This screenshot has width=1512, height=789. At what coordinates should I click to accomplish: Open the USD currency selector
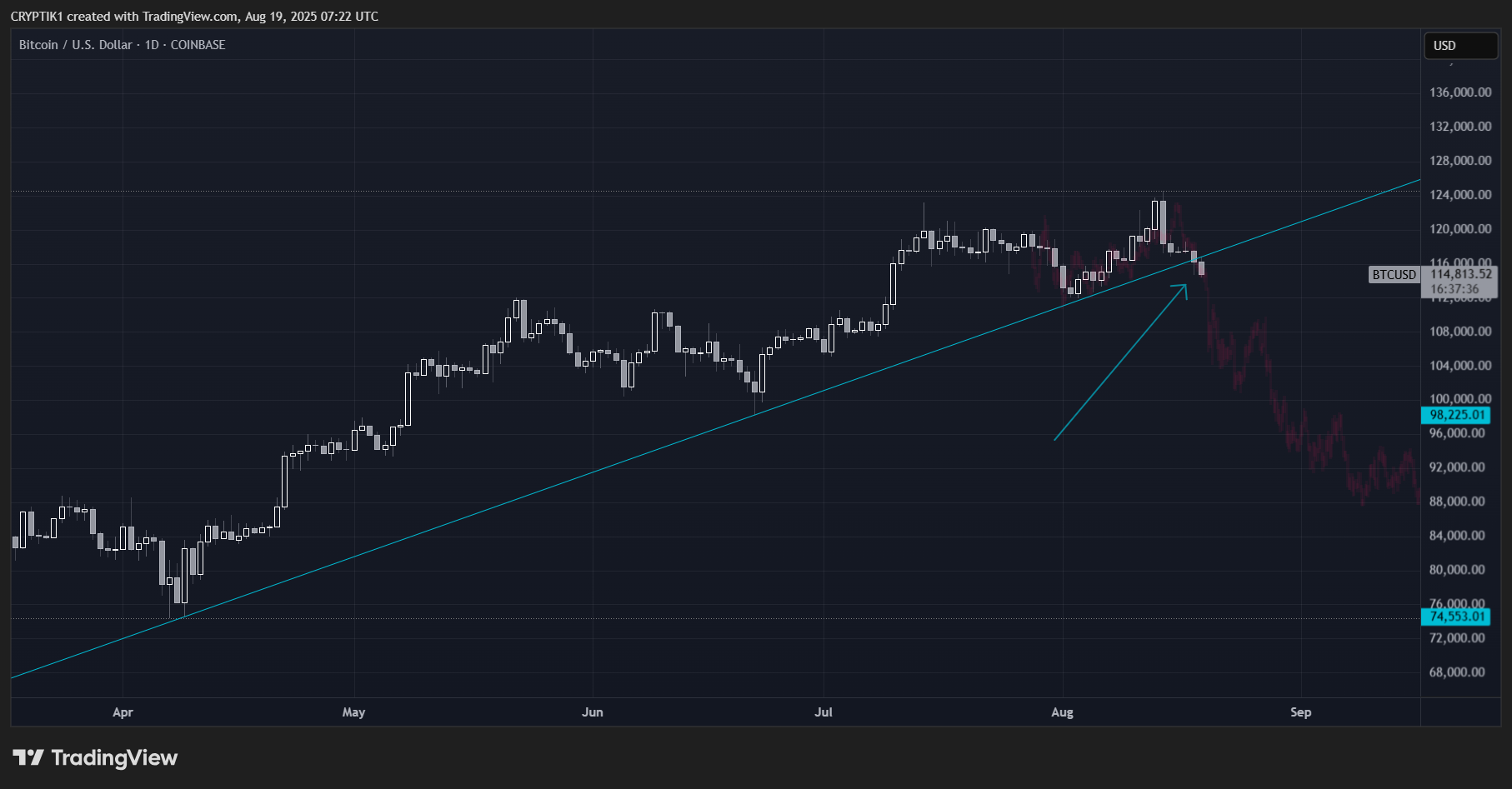tap(1460, 46)
